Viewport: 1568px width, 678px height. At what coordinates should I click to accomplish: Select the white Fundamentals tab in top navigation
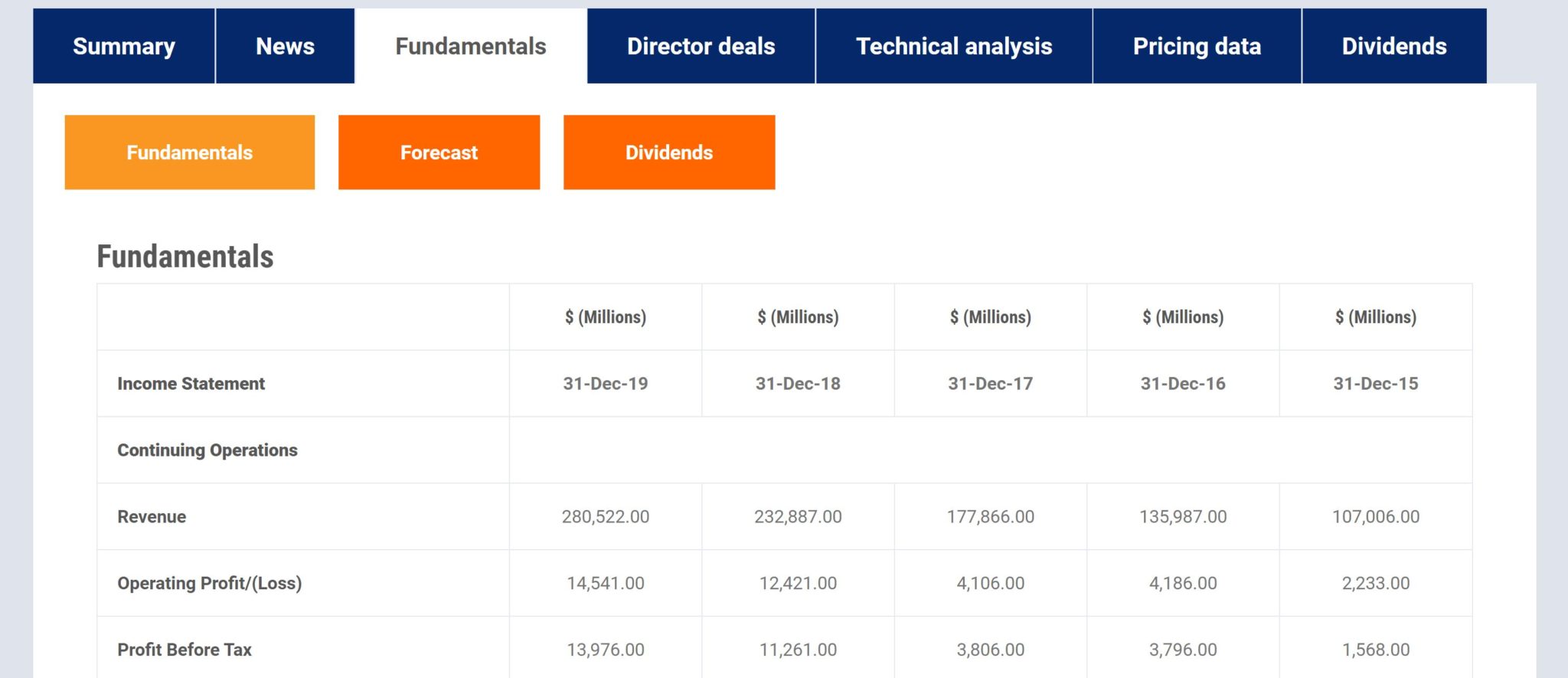(470, 46)
